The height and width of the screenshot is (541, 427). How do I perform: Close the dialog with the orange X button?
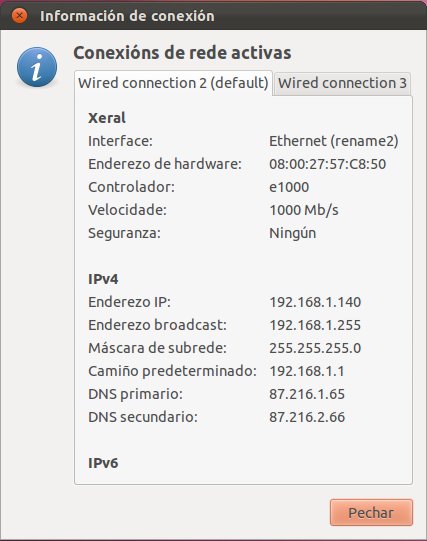coord(19,16)
